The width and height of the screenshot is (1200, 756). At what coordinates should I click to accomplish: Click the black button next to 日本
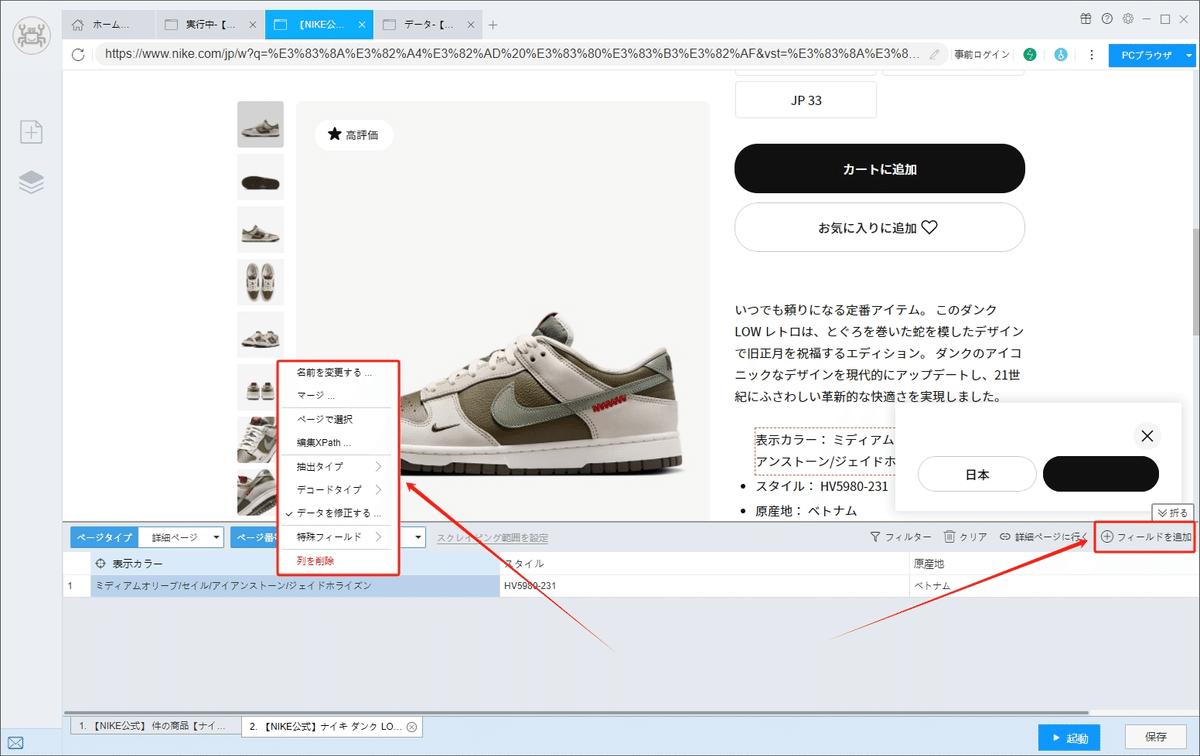1101,474
